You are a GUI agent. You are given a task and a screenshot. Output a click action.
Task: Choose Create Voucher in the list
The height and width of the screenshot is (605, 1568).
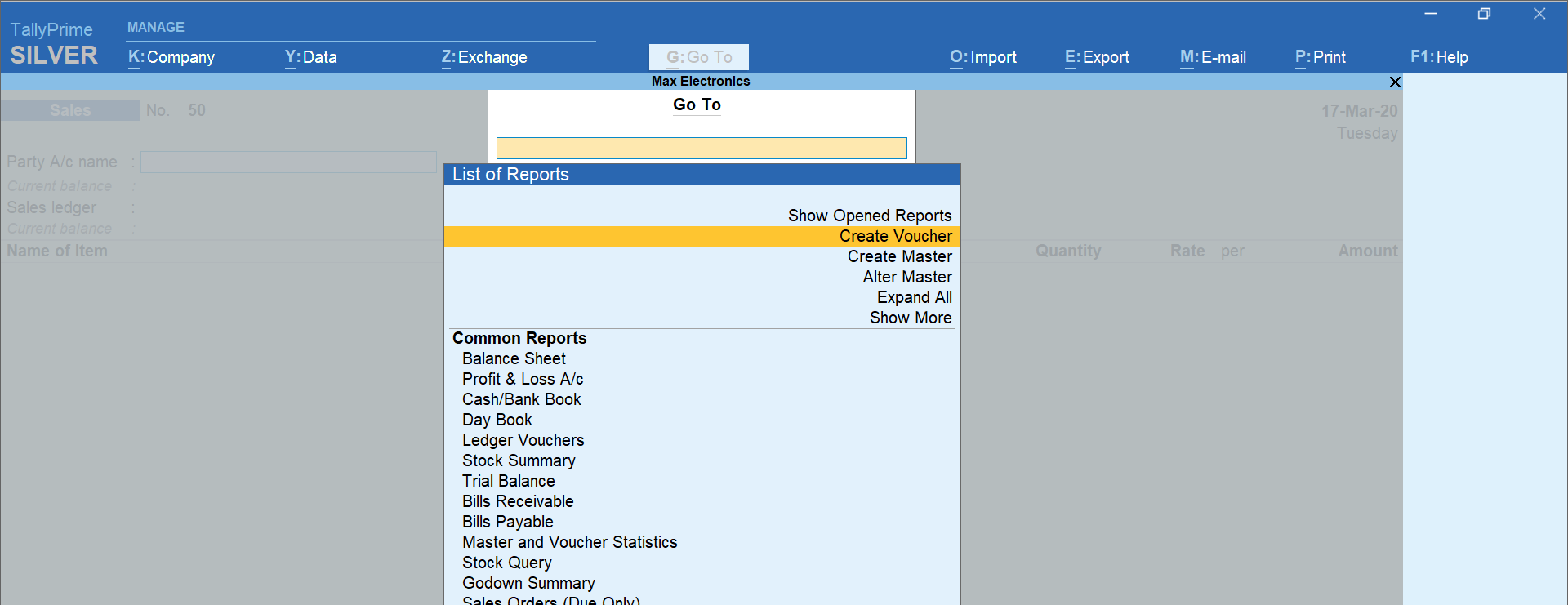895,236
